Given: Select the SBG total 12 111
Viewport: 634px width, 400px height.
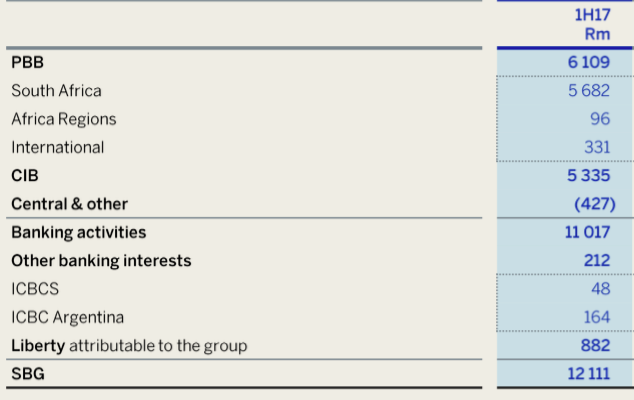Looking at the screenshot, I should point(587,375).
